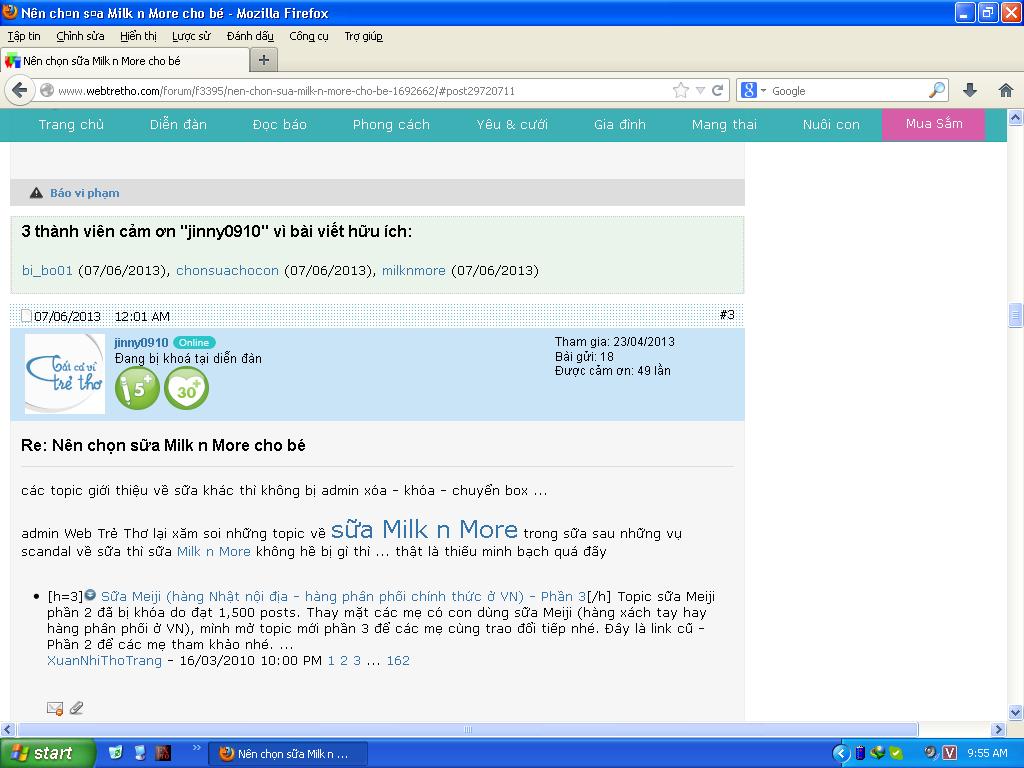Open a new tab with plus button

point(264,60)
